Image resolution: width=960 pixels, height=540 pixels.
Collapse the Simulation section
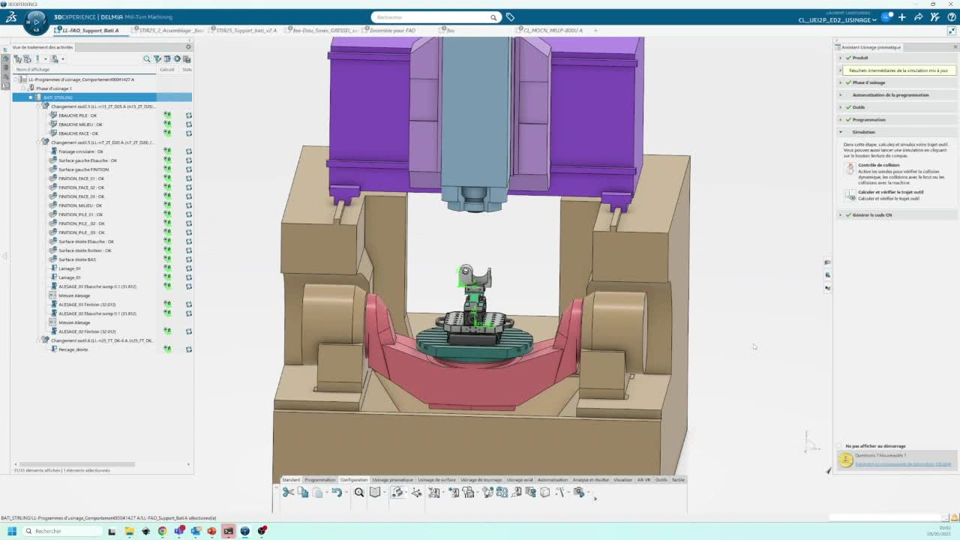coord(841,132)
